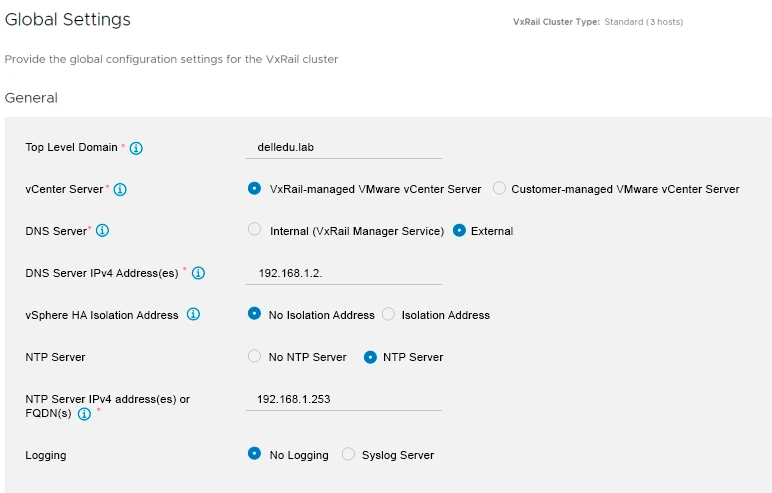Open the DNS Server info tooltip icon
The height and width of the screenshot is (493, 772).
tap(102, 231)
